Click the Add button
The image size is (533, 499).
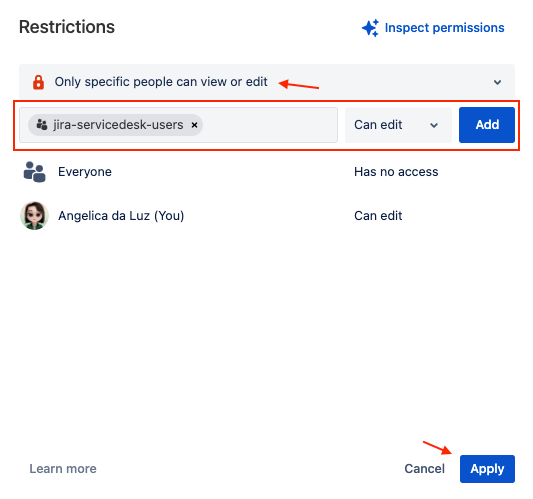487,125
